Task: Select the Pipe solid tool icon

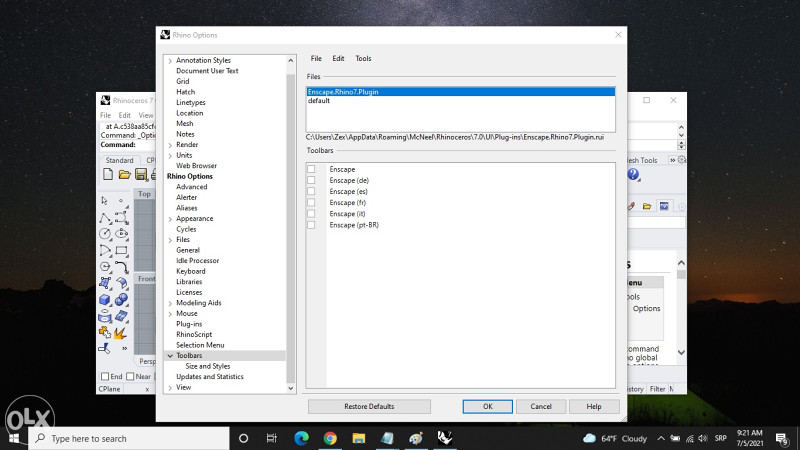Action: coord(105,316)
